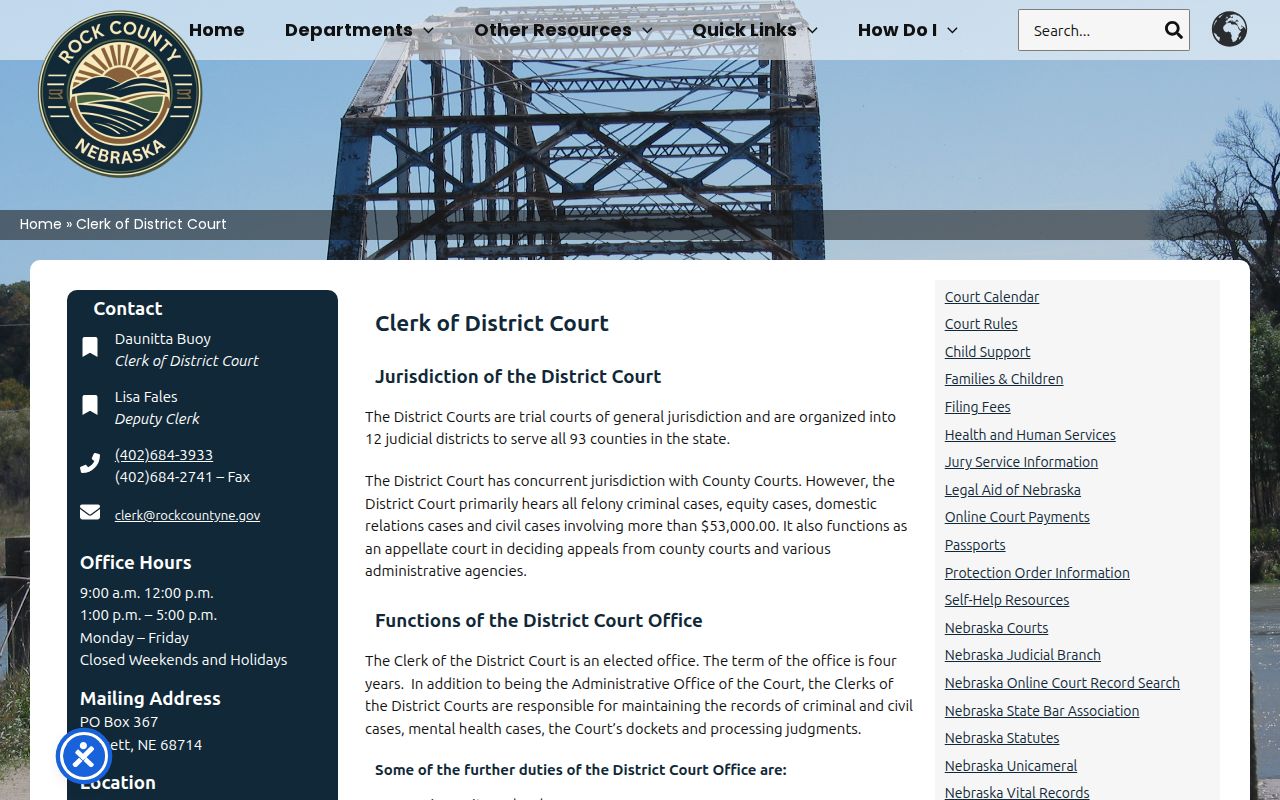Expand the Other Resources menu
Screen dimensions: 1280x800
(x=563, y=30)
